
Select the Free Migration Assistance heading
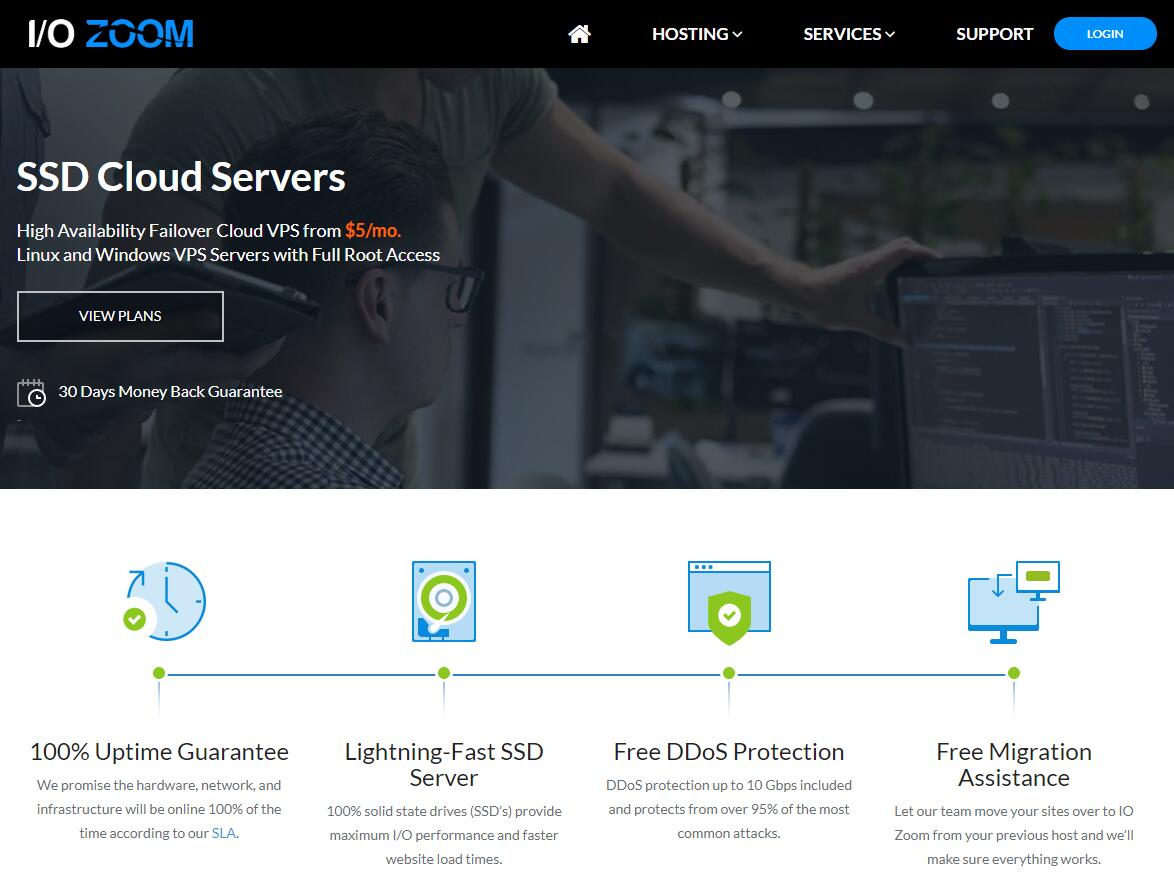click(1013, 765)
